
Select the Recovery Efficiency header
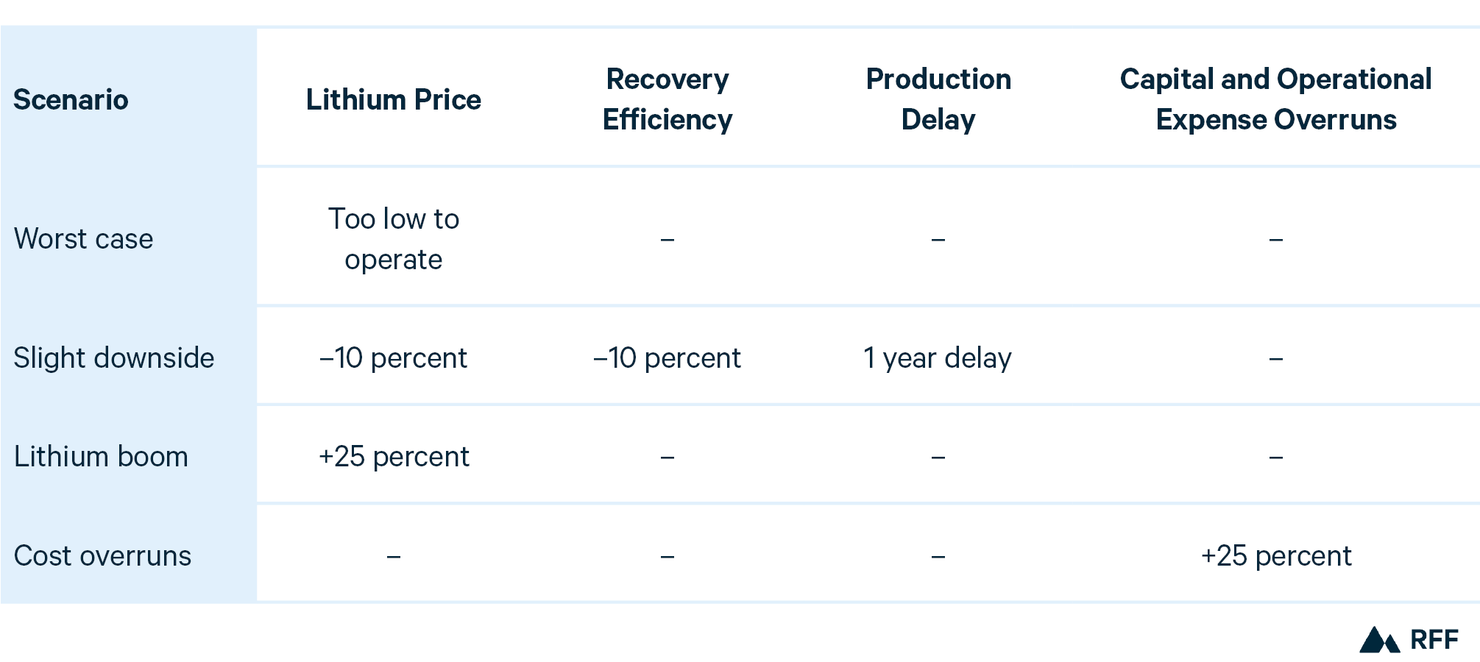(x=667, y=100)
